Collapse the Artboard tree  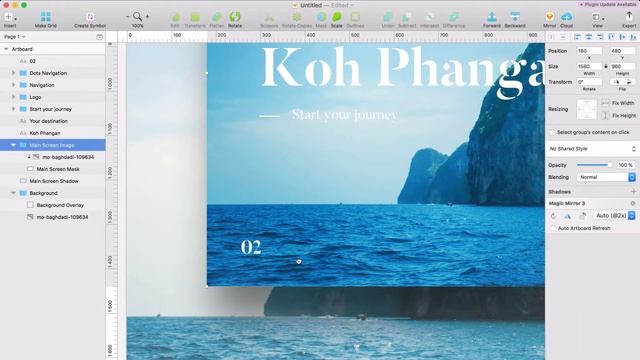click(6, 49)
